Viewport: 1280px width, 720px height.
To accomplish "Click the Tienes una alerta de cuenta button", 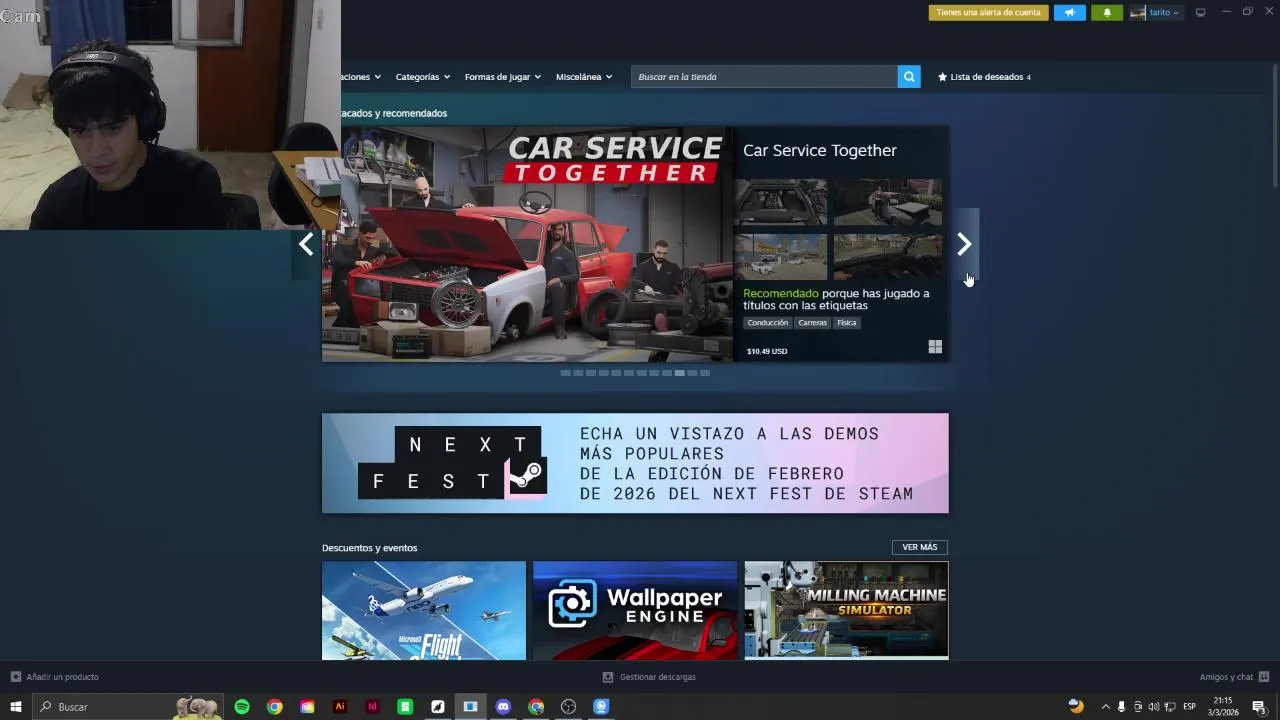I will click(x=988, y=12).
